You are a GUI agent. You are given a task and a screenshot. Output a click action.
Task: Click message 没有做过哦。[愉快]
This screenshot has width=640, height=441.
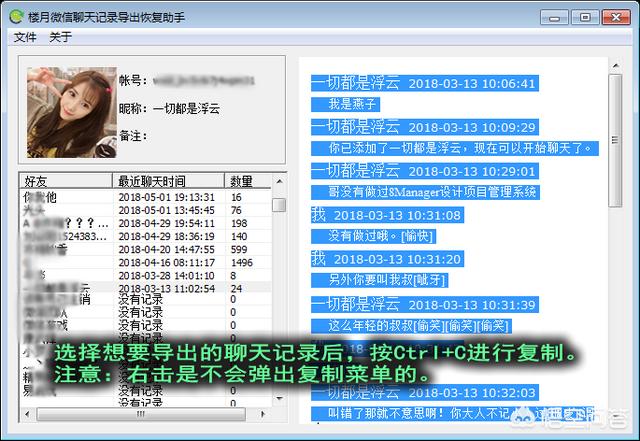point(373,236)
